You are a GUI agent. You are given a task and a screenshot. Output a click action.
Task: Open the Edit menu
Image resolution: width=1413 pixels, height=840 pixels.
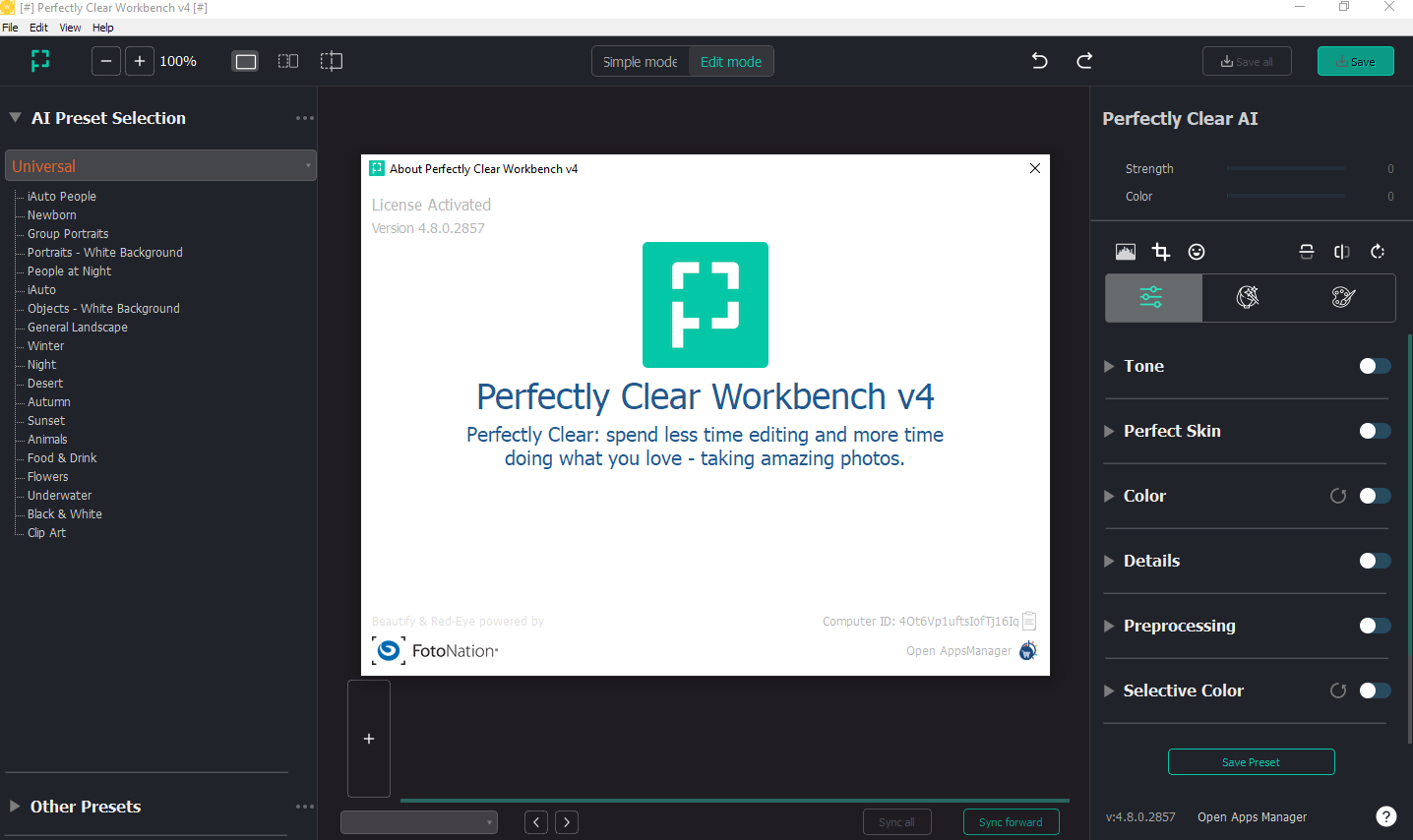38,28
